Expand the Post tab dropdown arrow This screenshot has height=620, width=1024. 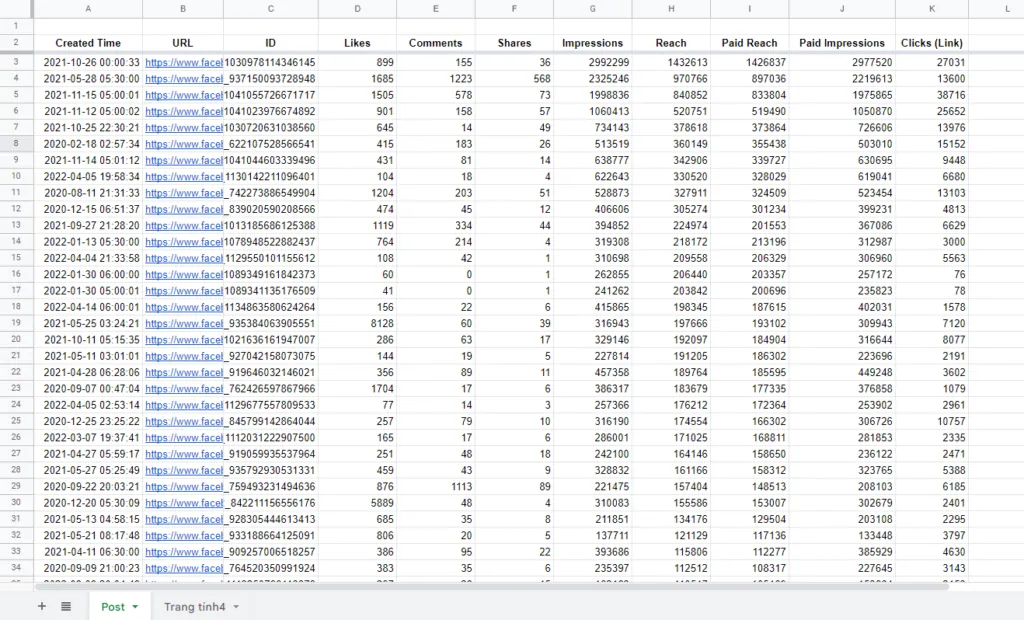click(x=135, y=607)
